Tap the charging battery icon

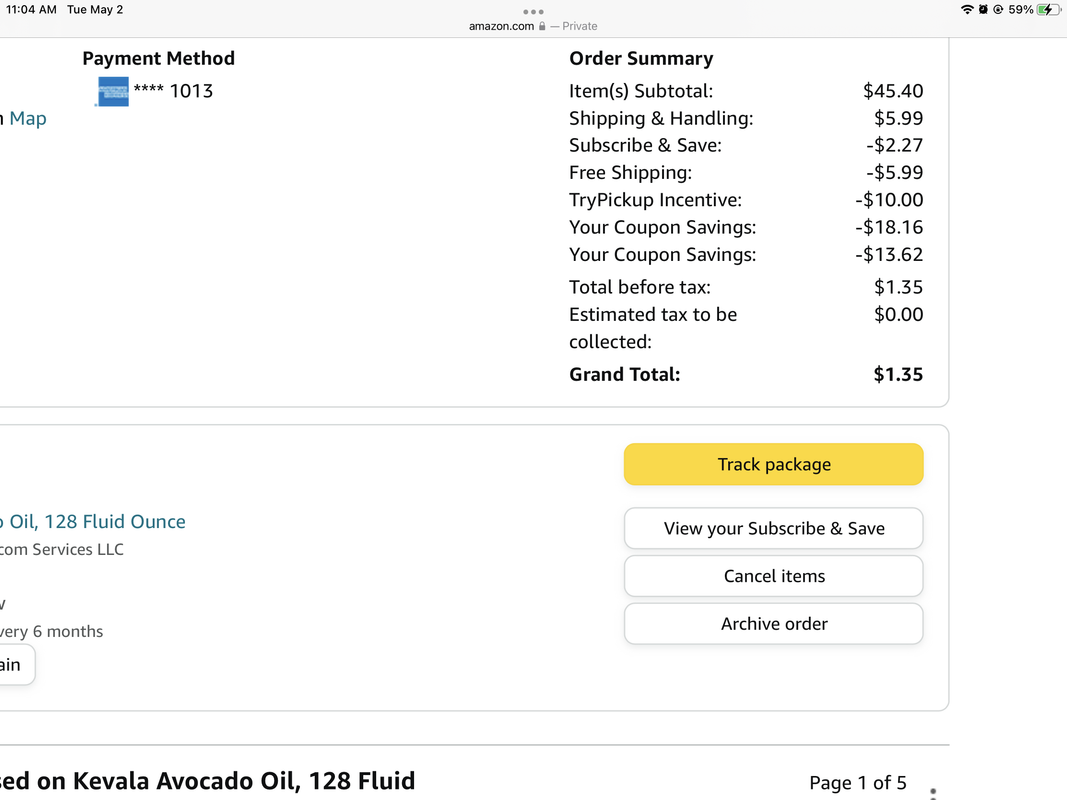tap(1047, 10)
